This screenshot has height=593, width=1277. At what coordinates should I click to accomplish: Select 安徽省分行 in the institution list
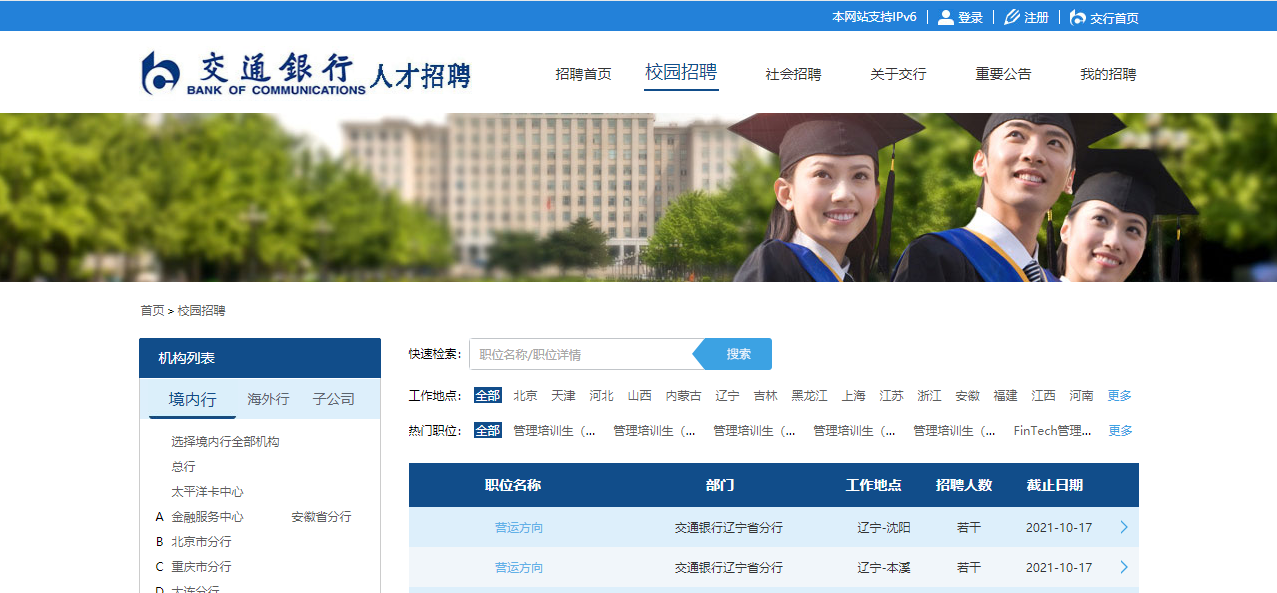click(321, 517)
